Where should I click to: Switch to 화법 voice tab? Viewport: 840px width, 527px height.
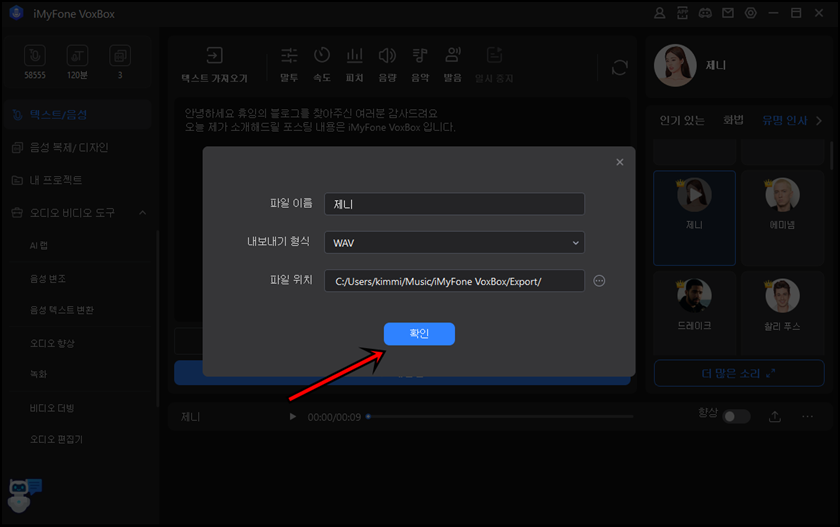pos(733,120)
